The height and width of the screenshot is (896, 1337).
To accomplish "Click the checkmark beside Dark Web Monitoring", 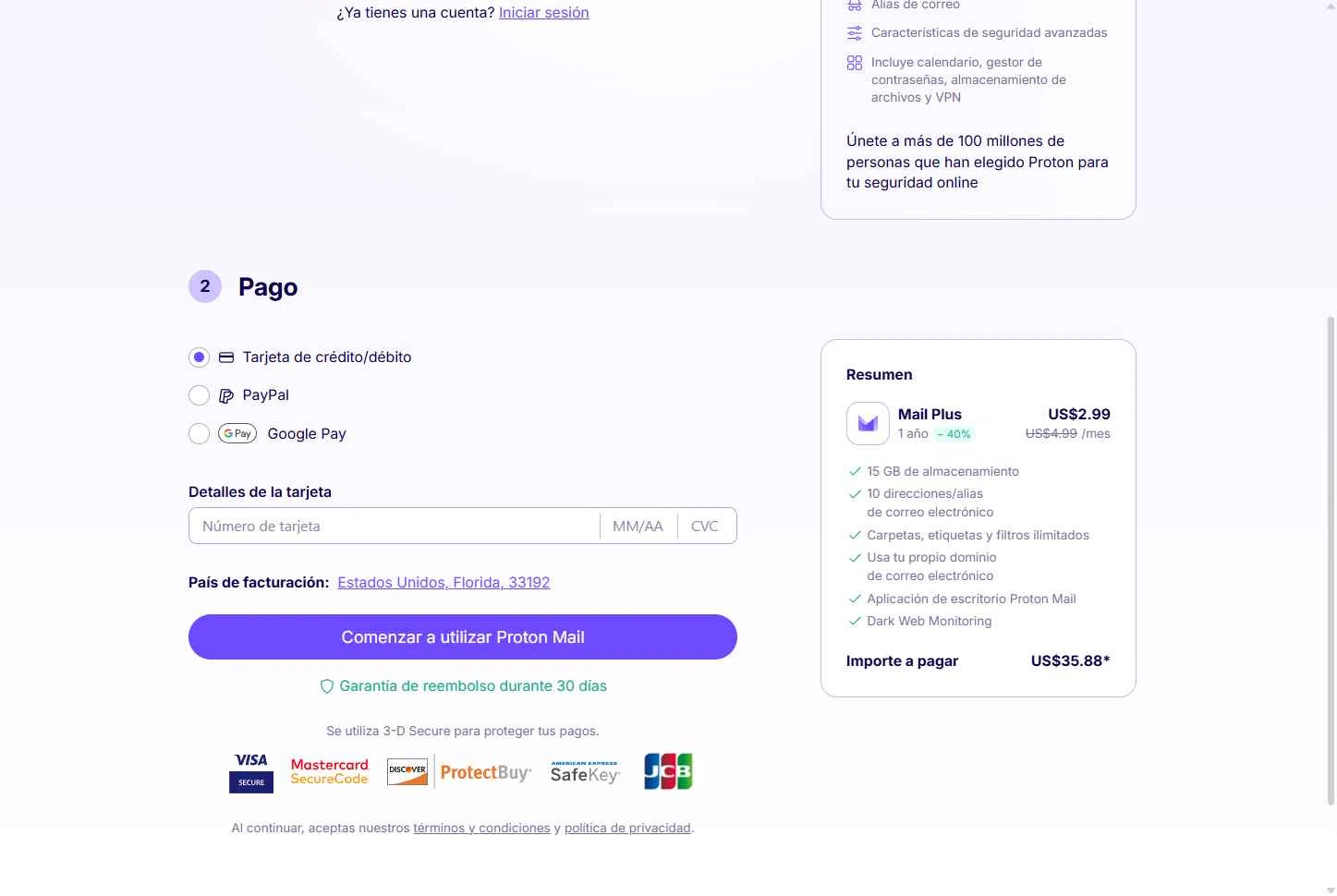I will (x=855, y=622).
